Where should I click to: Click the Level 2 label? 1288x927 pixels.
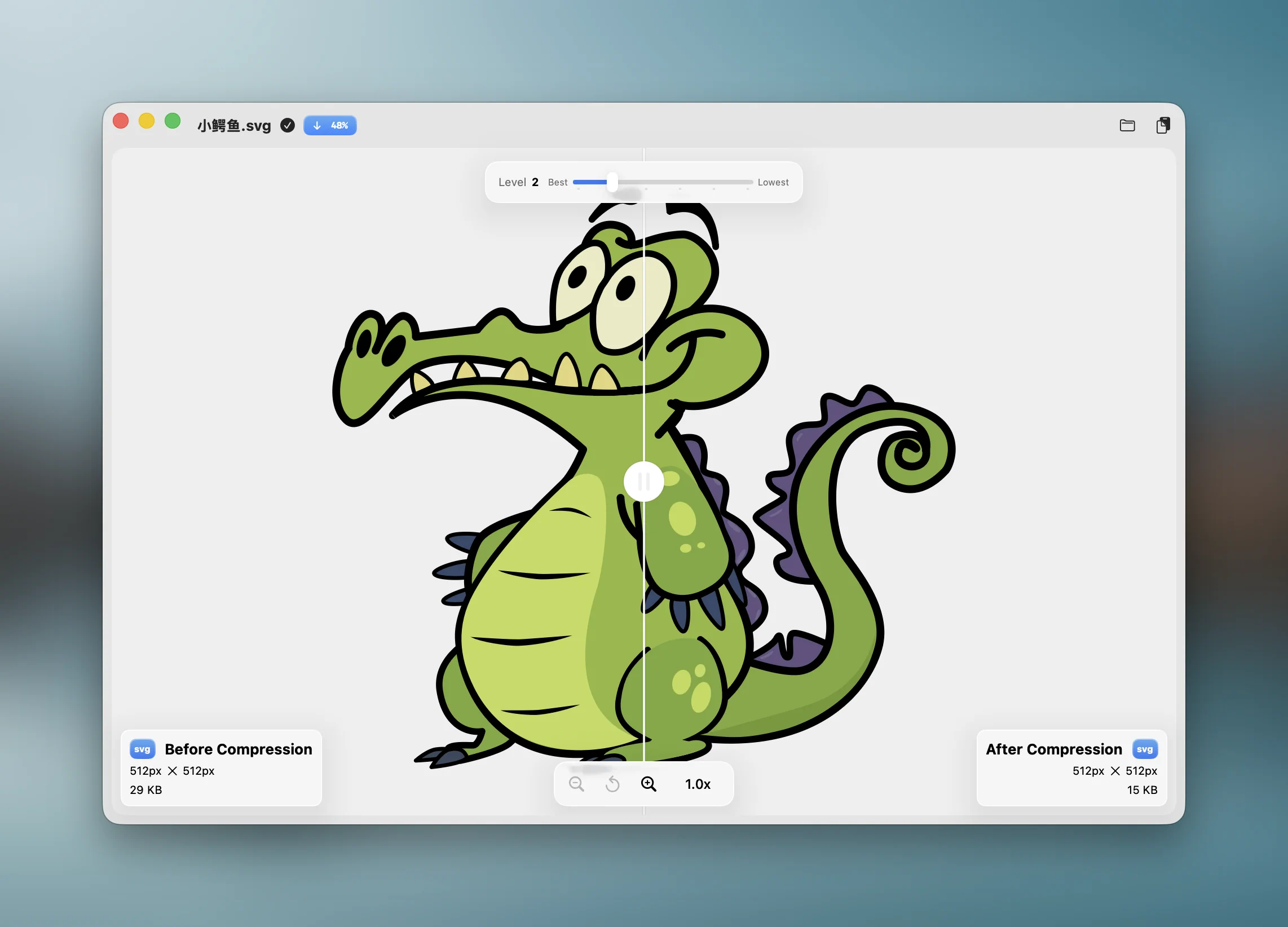(518, 182)
